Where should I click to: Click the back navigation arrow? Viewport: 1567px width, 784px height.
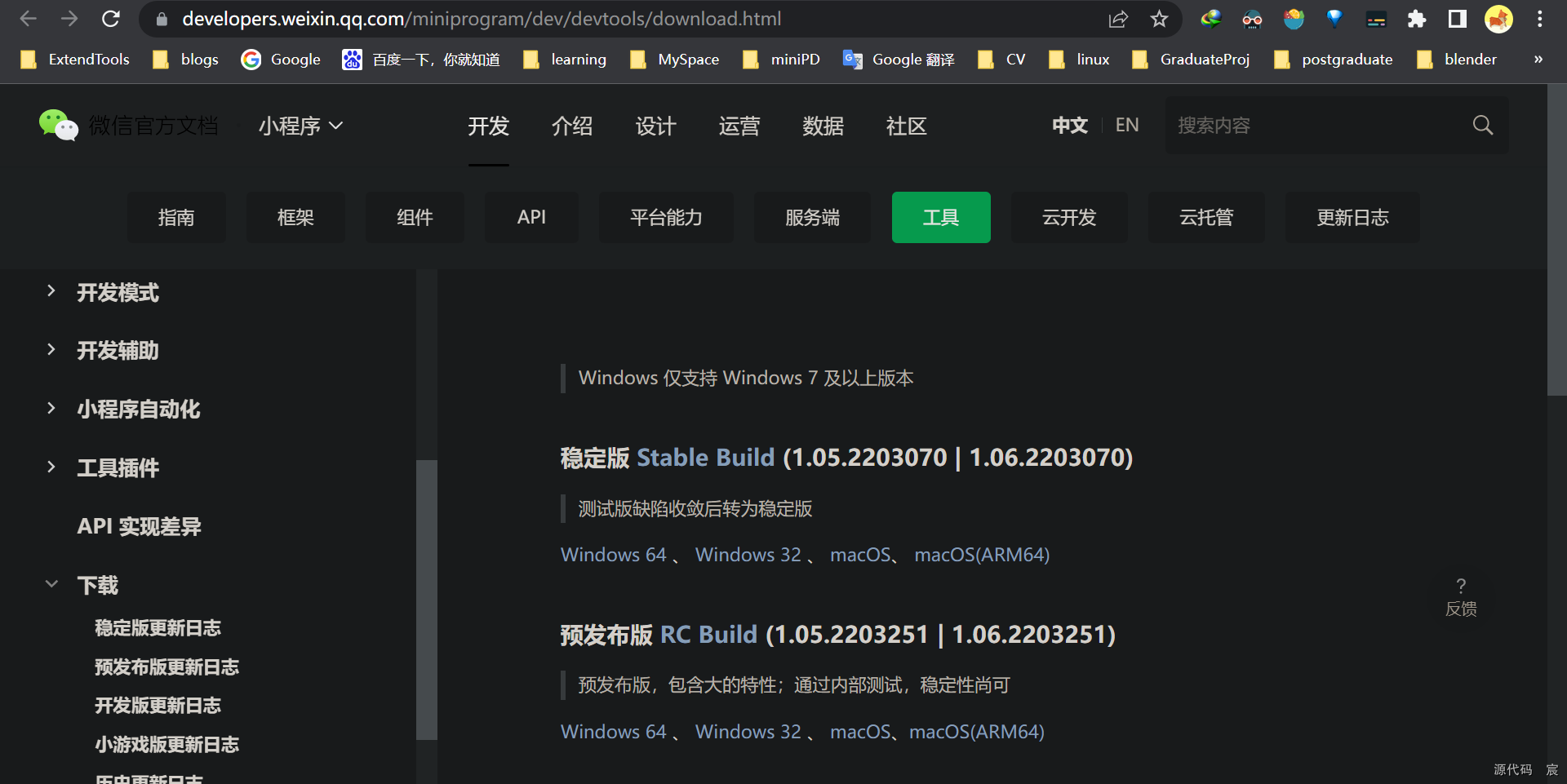point(29,19)
